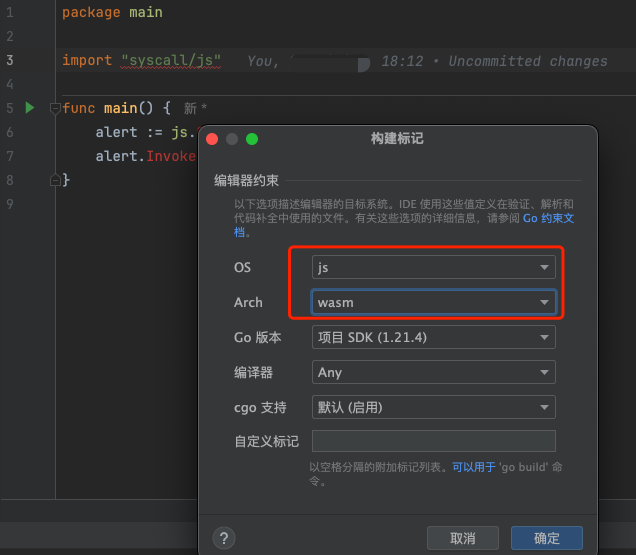The width and height of the screenshot is (636, 555).
Task: Open the Go 版本 SDK dropdown
Action: 433,337
